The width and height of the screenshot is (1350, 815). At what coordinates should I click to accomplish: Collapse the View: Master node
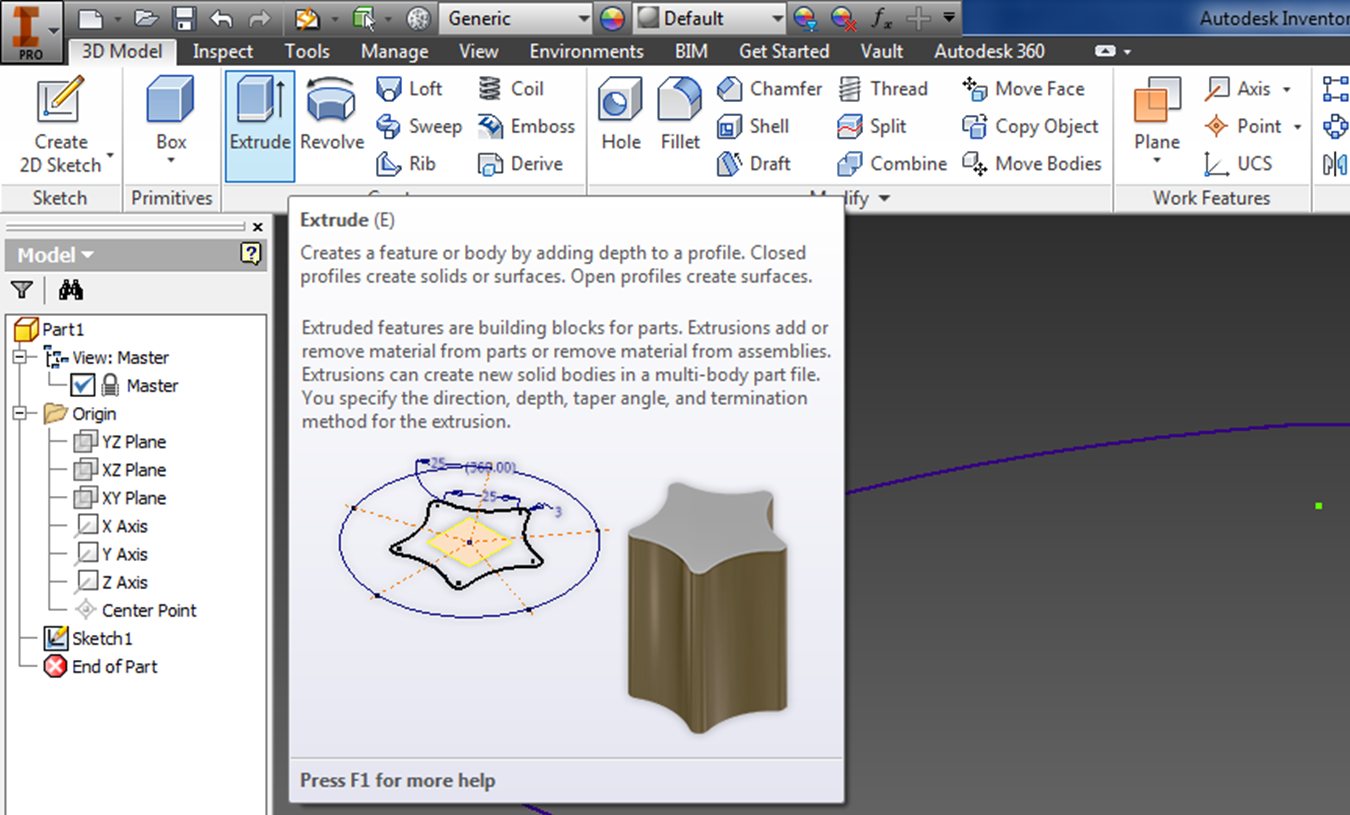pyautogui.click(x=19, y=357)
